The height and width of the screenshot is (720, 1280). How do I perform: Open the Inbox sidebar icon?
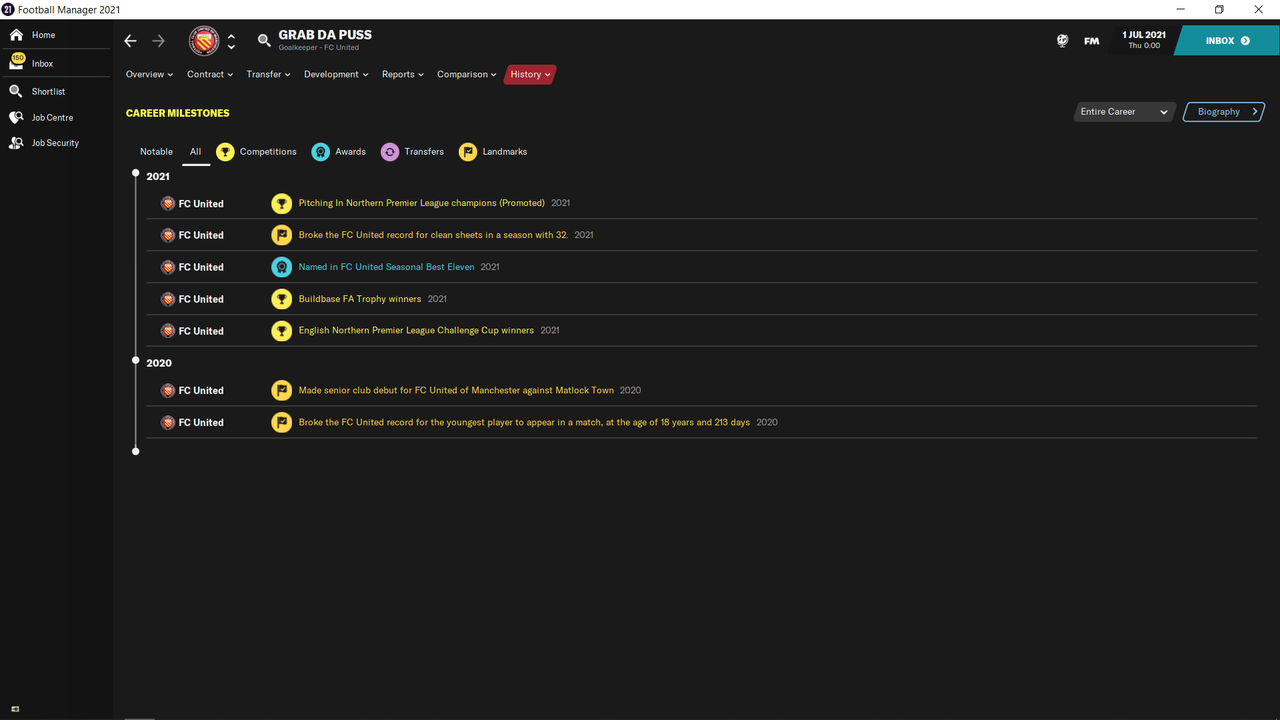[x=17, y=62]
